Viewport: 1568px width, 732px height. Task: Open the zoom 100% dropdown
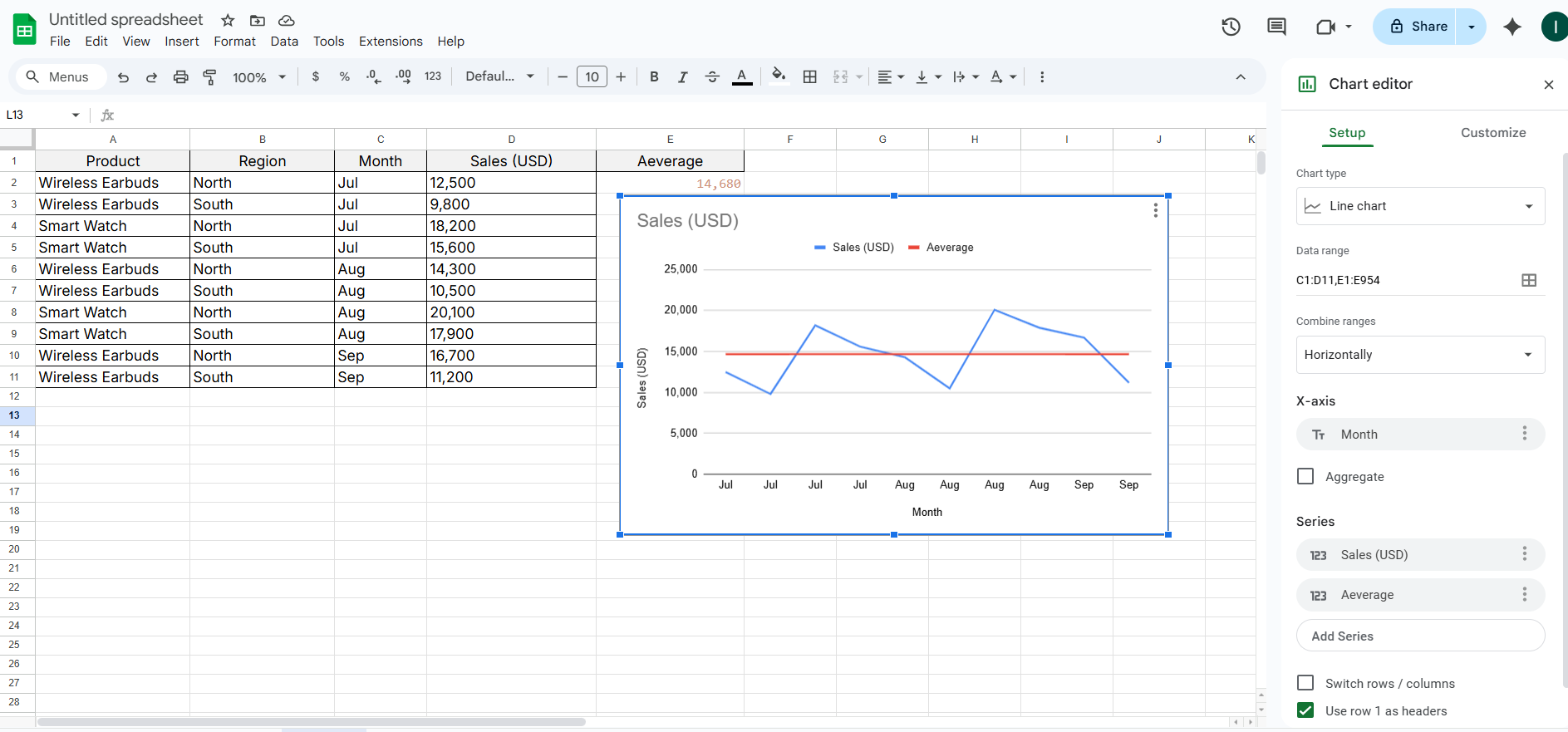pyautogui.click(x=258, y=77)
